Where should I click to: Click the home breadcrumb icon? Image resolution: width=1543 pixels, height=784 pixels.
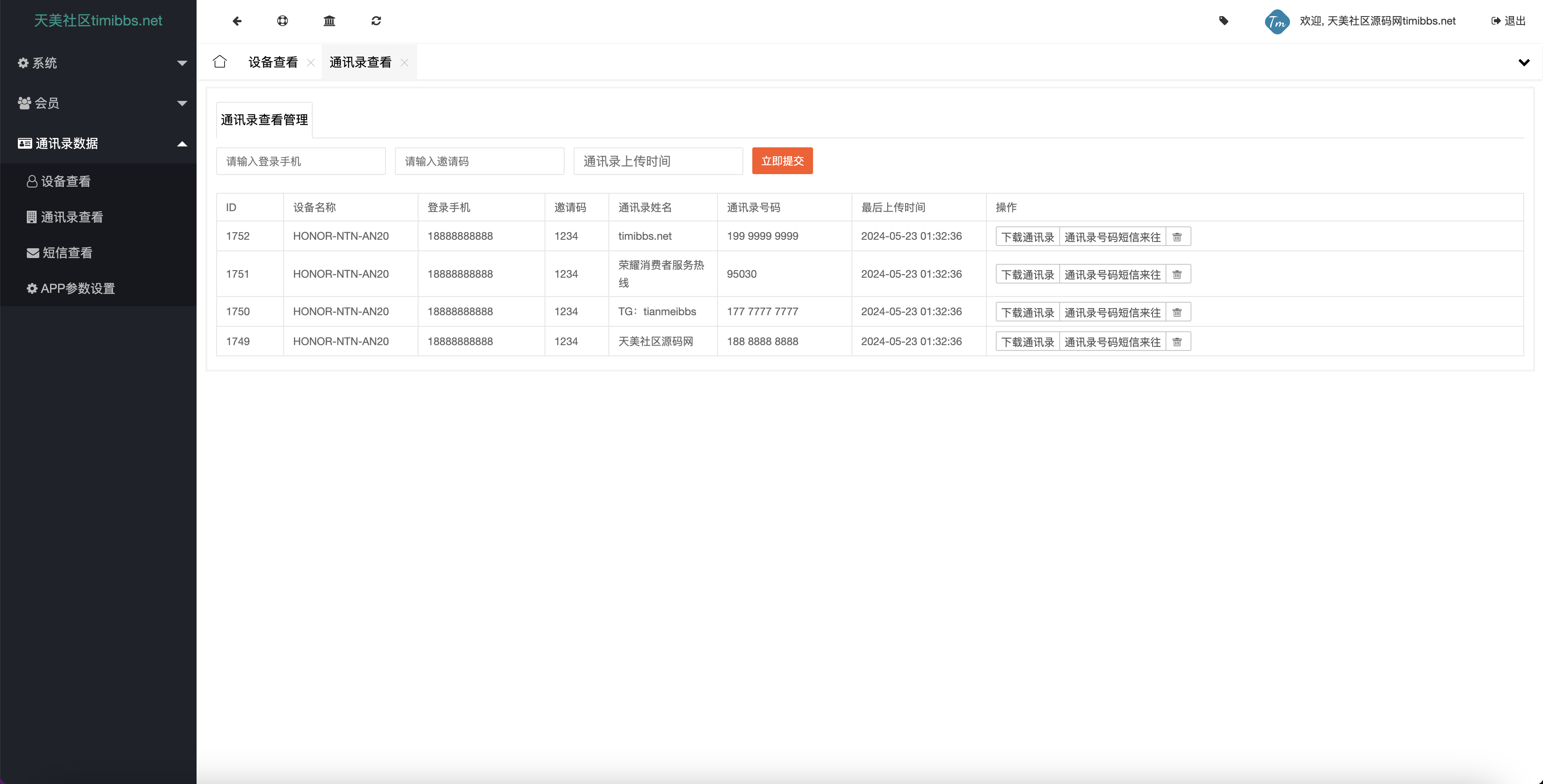tap(220, 62)
